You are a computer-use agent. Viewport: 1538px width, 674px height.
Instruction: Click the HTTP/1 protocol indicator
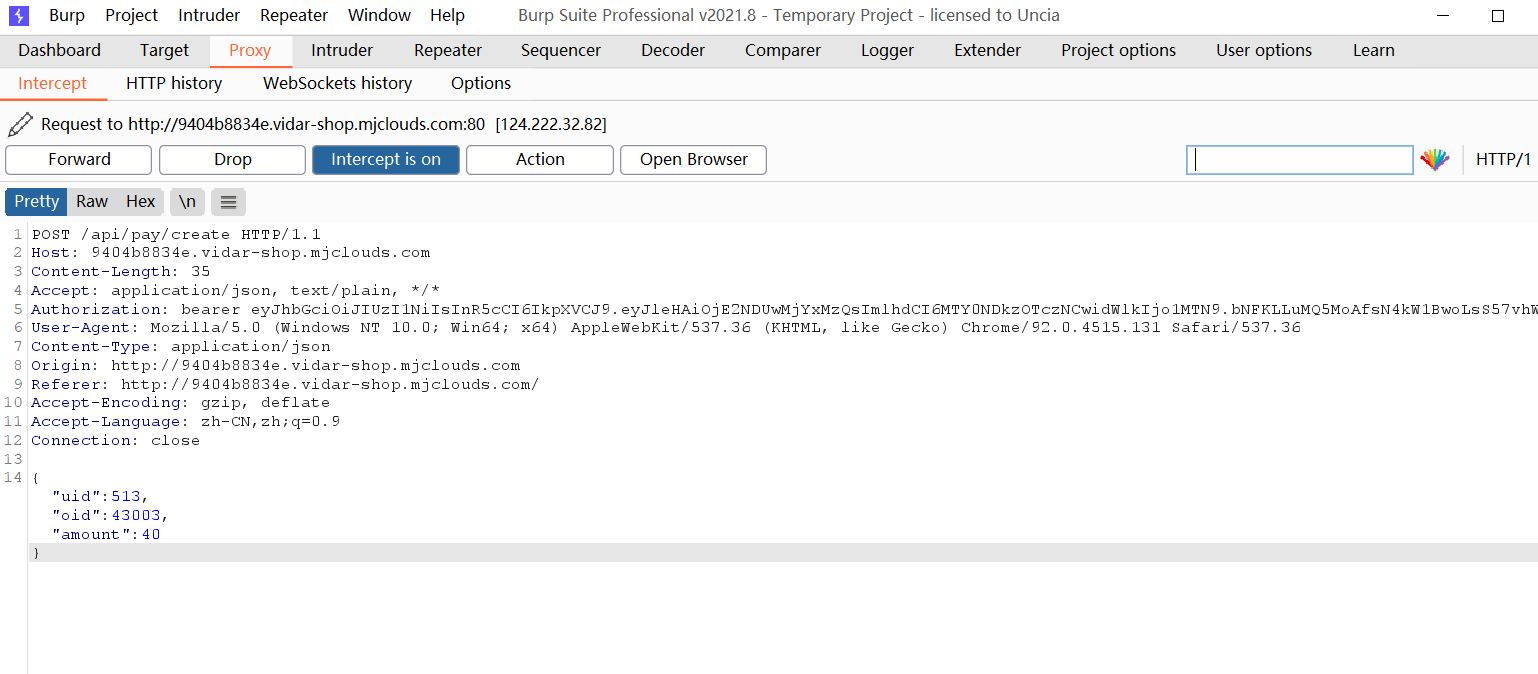pyautogui.click(x=1502, y=160)
